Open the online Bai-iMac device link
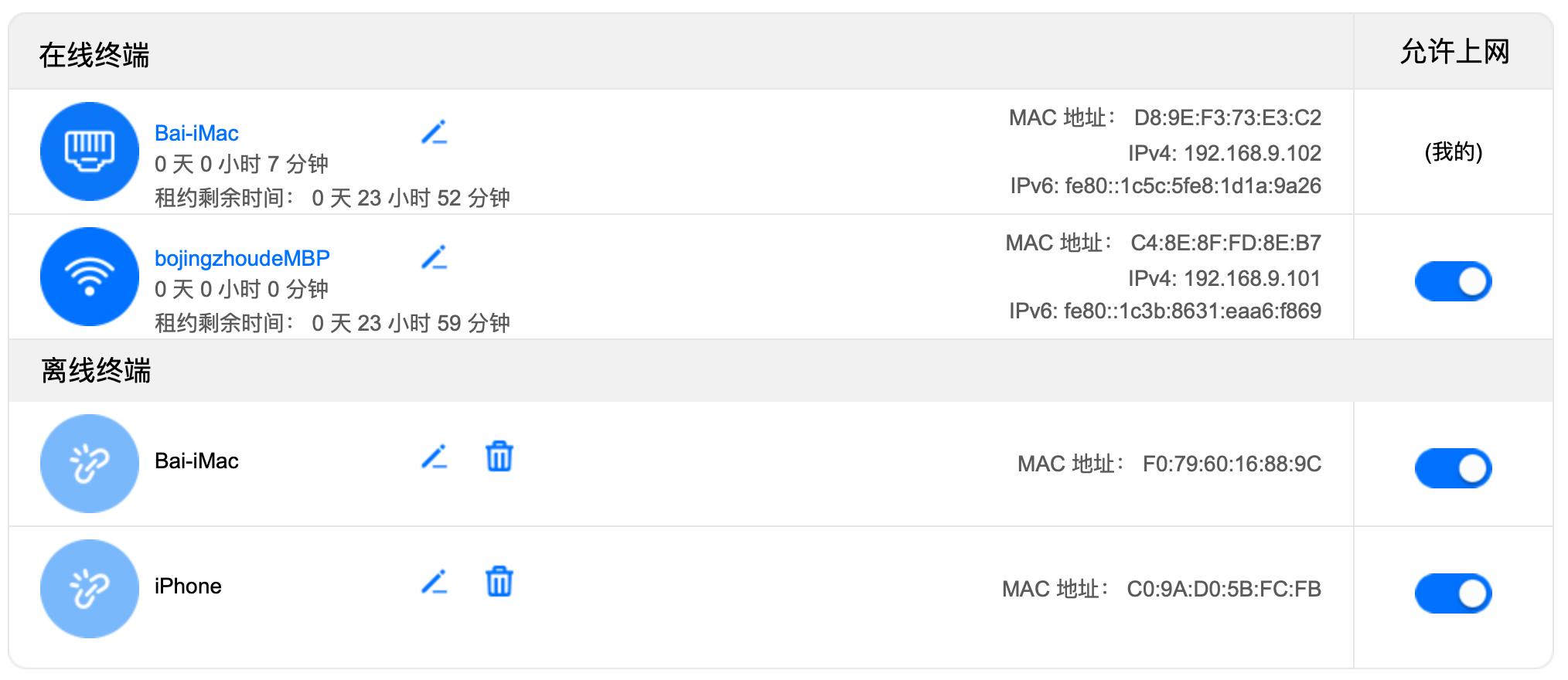This screenshot has height=680, width=1568. click(x=196, y=133)
